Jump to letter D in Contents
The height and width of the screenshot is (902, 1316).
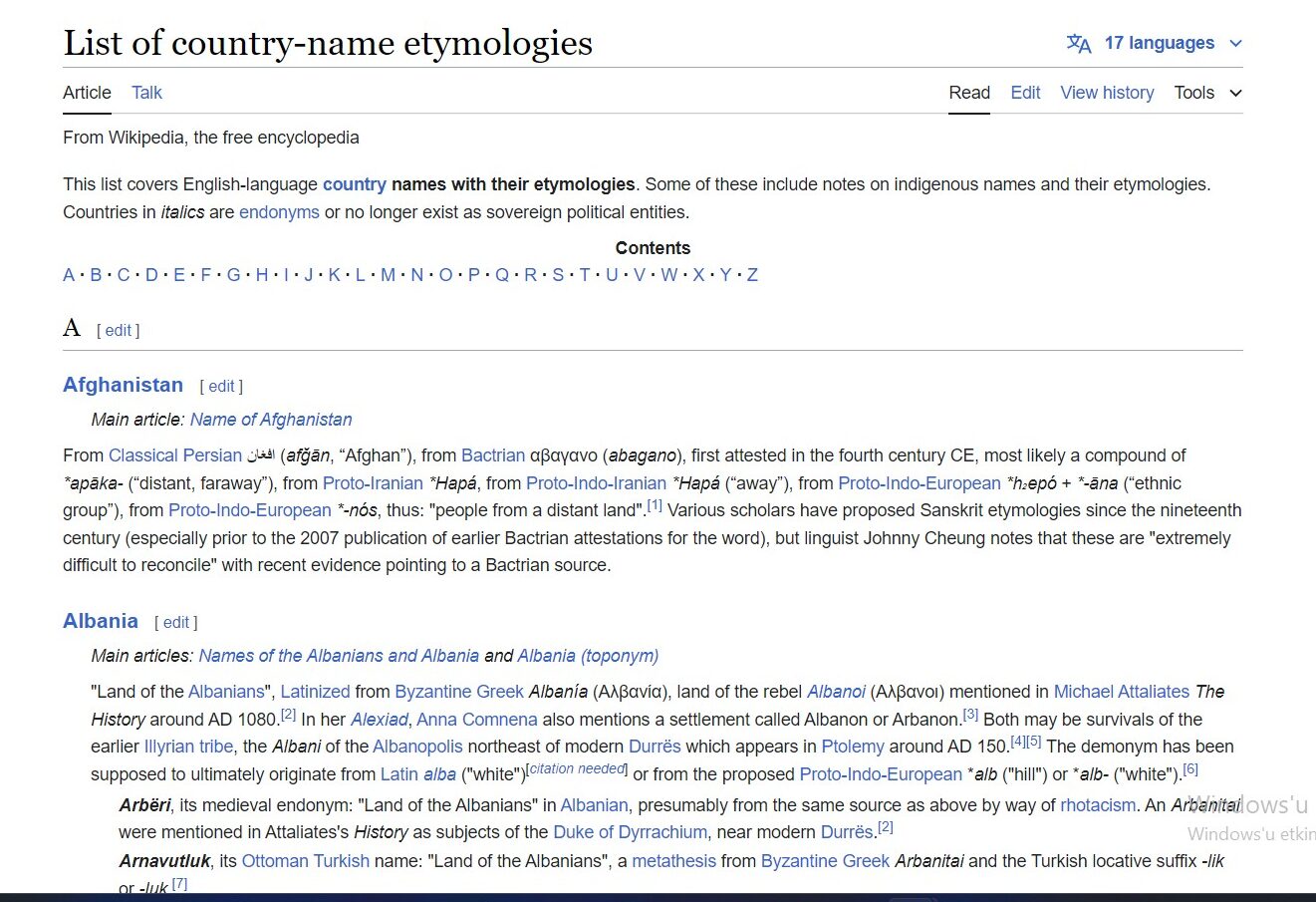[151, 275]
